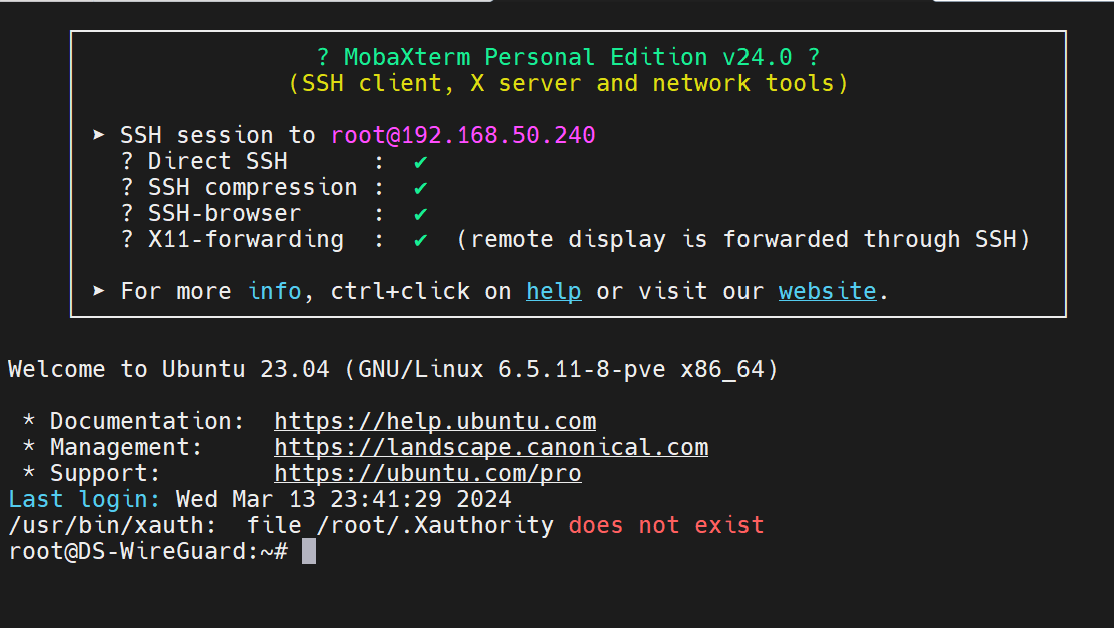Click the Documentation: label
Viewport: 1114px width, 628px height.
click(146, 421)
